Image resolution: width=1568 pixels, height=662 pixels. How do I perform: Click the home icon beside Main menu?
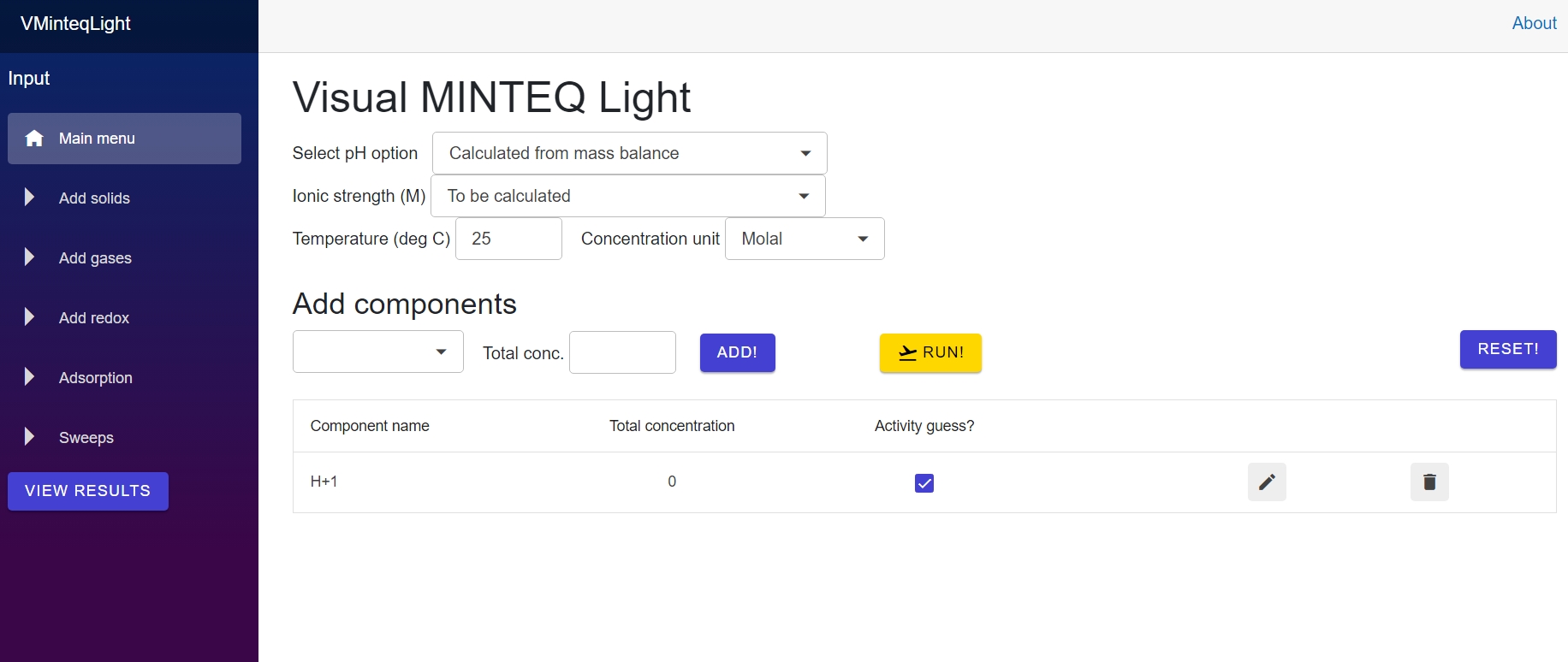pyautogui.click(x=34, y=139)
